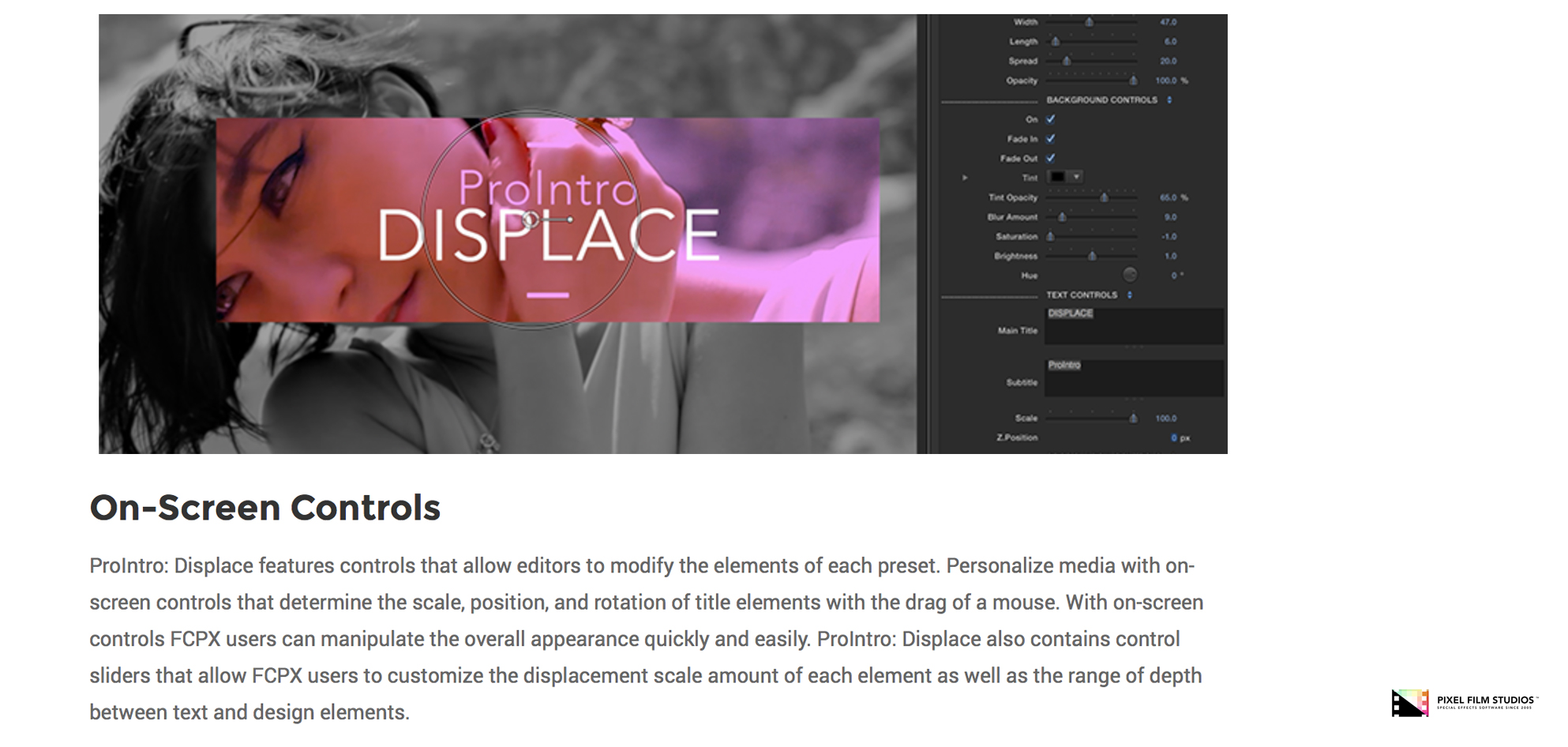Click into the Main Title text field
Viewport: 1568px width, 747px height.
(1135, 325)
